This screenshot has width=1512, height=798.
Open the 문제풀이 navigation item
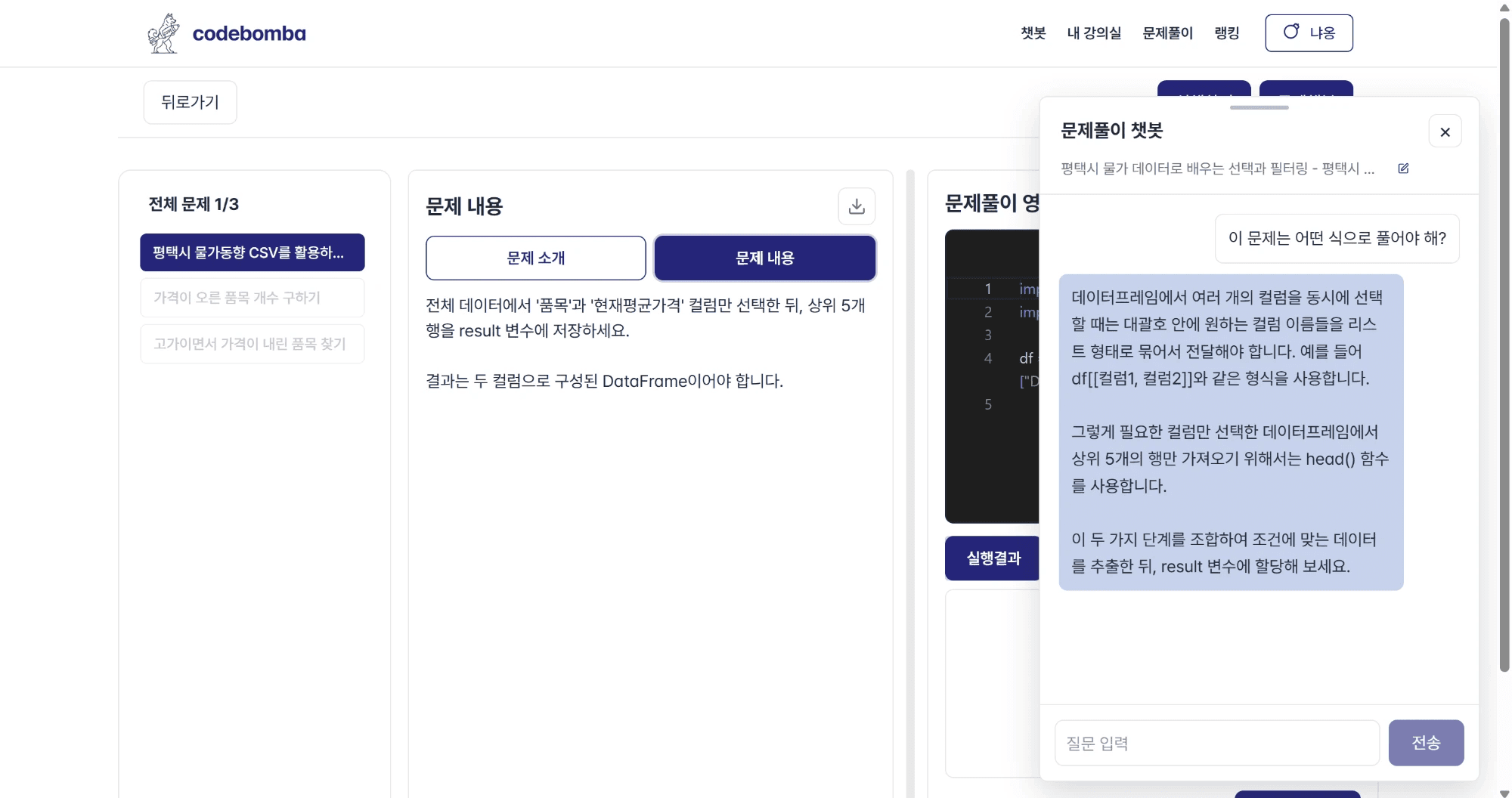(1167, 33)
